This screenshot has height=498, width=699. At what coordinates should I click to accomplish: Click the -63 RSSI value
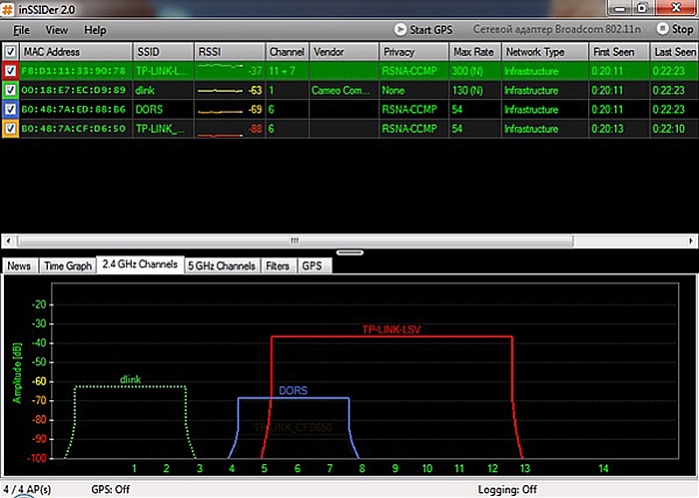[255, 90]
